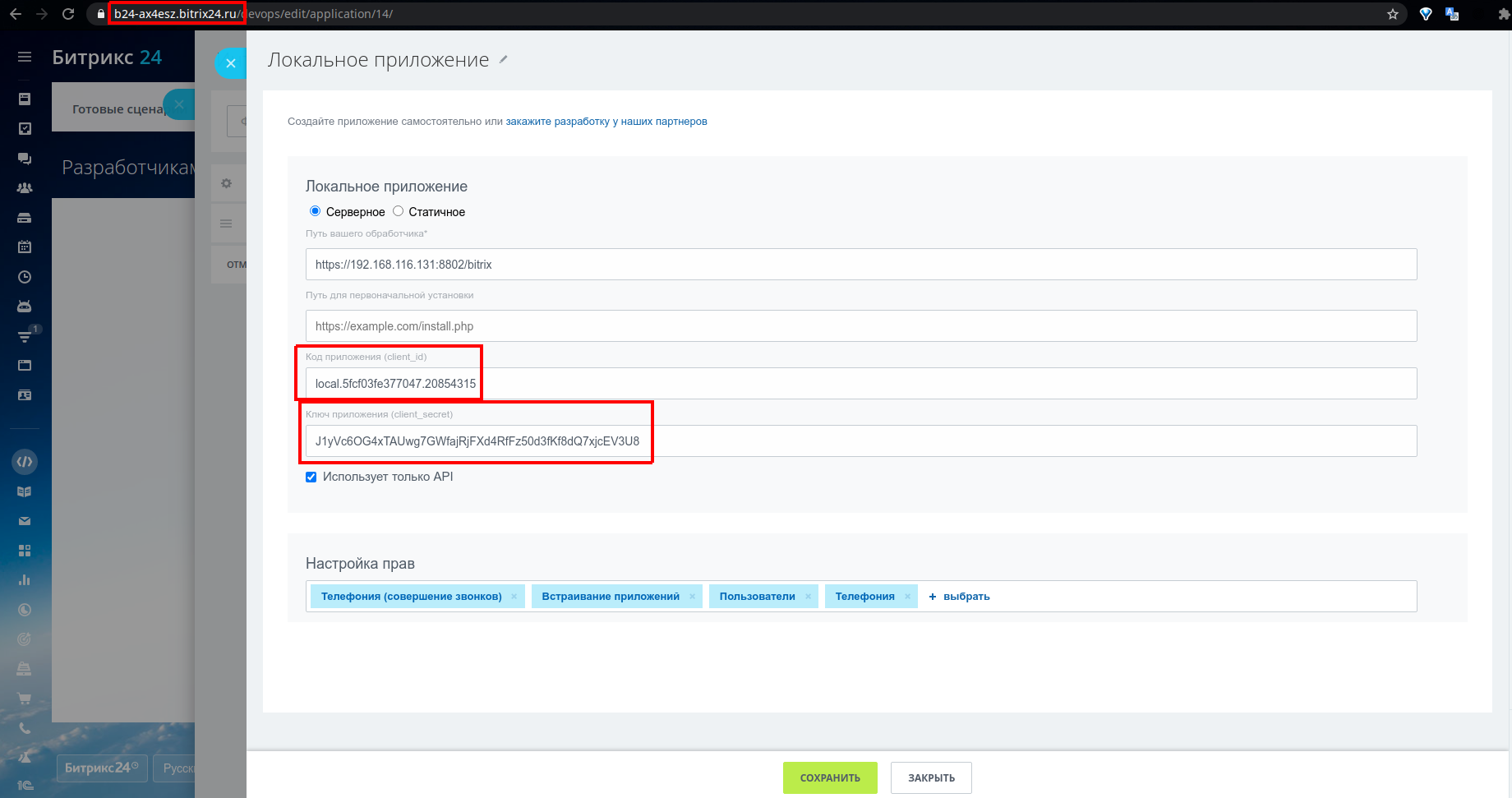Open the shopping cart sidebar icon
The width and height of the screenshot is (1512, 798).
coord(25,699)
